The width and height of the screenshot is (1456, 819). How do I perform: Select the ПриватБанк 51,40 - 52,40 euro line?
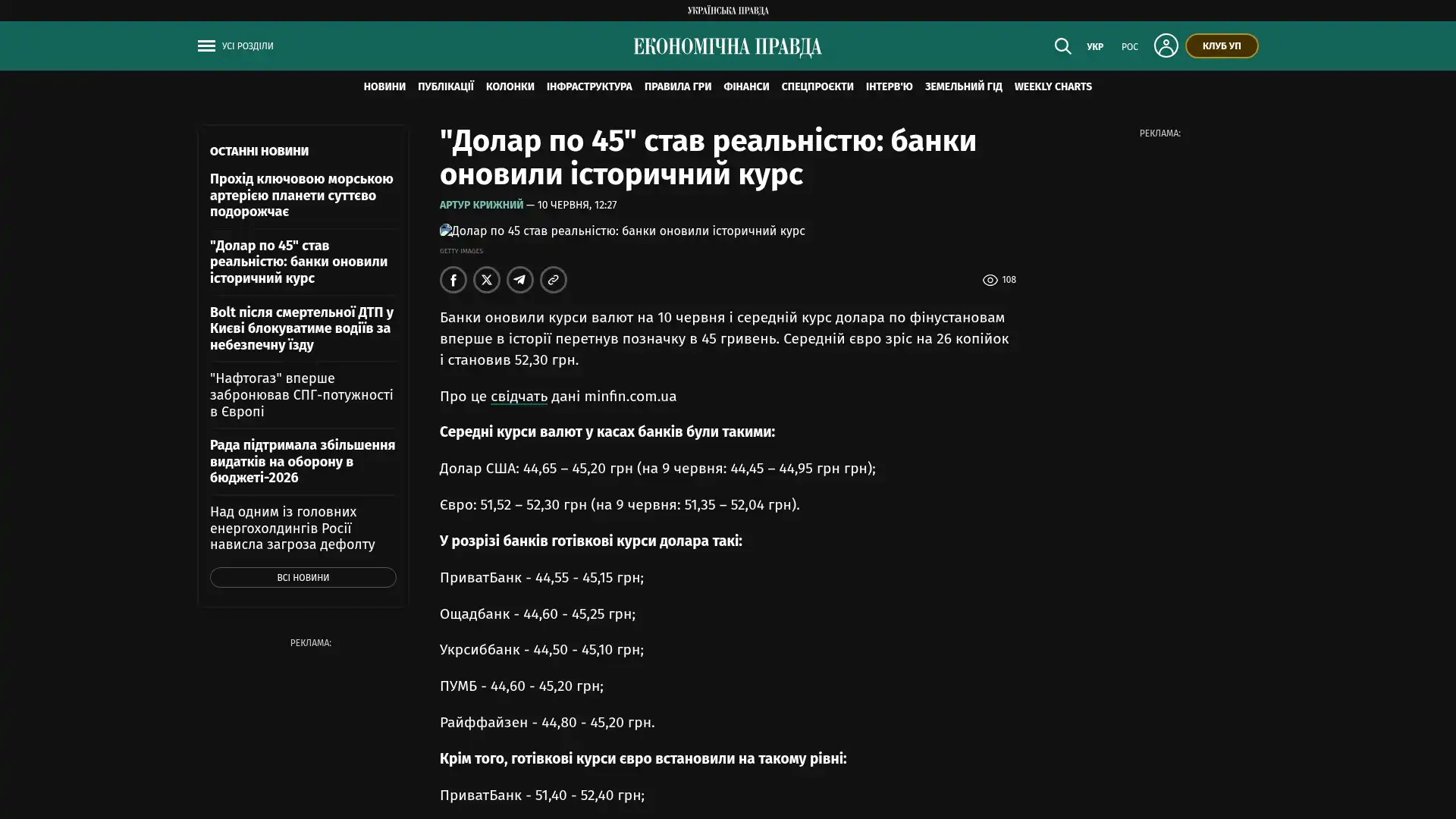[x=541, y=795]
